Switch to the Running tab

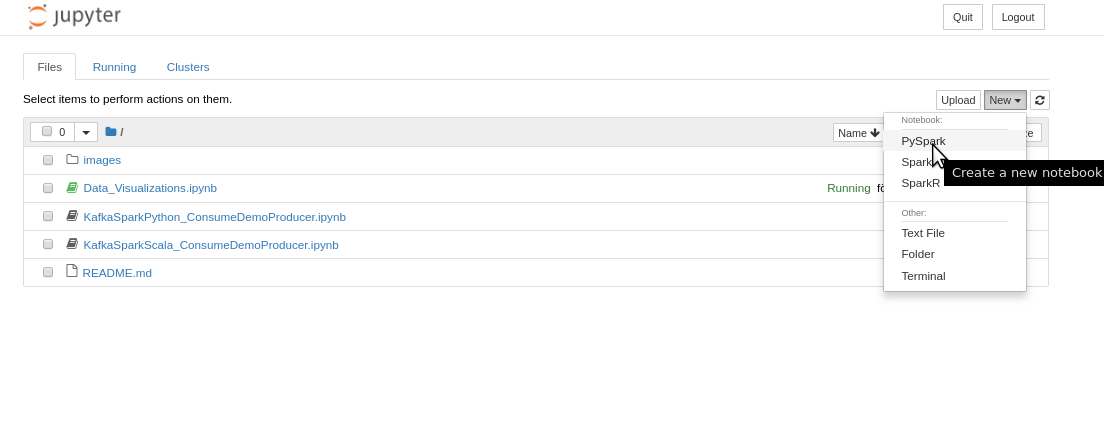click(114, 67)
